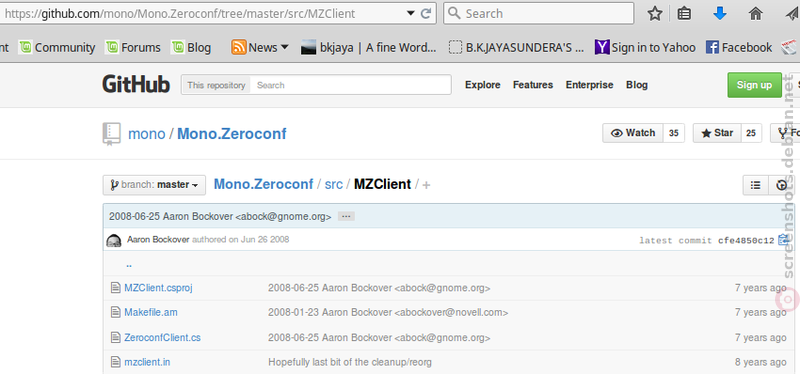Click the 2008-06-25 Aaron Bockover commit title

click(220, 216)
